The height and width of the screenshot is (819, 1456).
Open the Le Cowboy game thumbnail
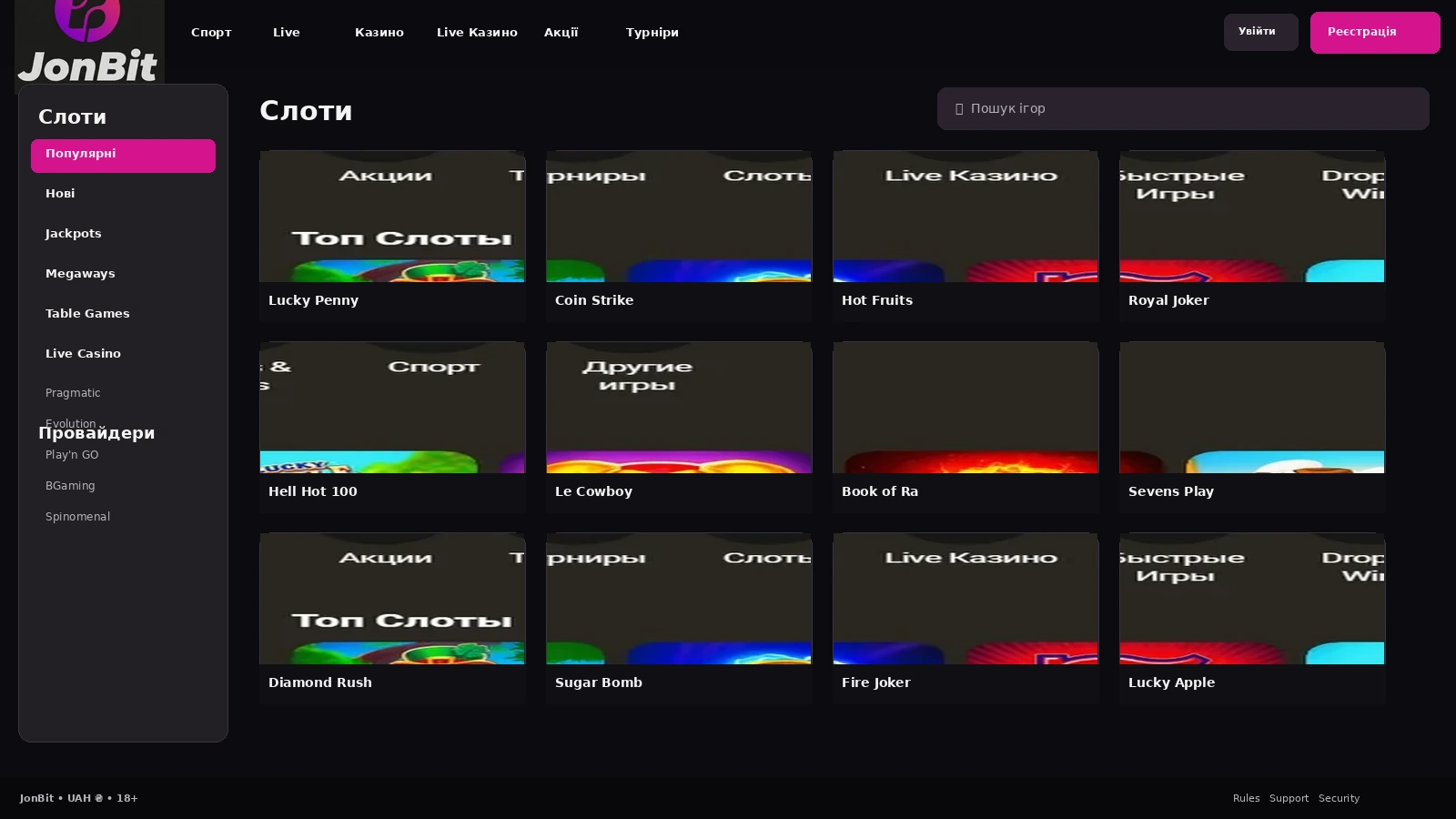[x=679, y=408]
